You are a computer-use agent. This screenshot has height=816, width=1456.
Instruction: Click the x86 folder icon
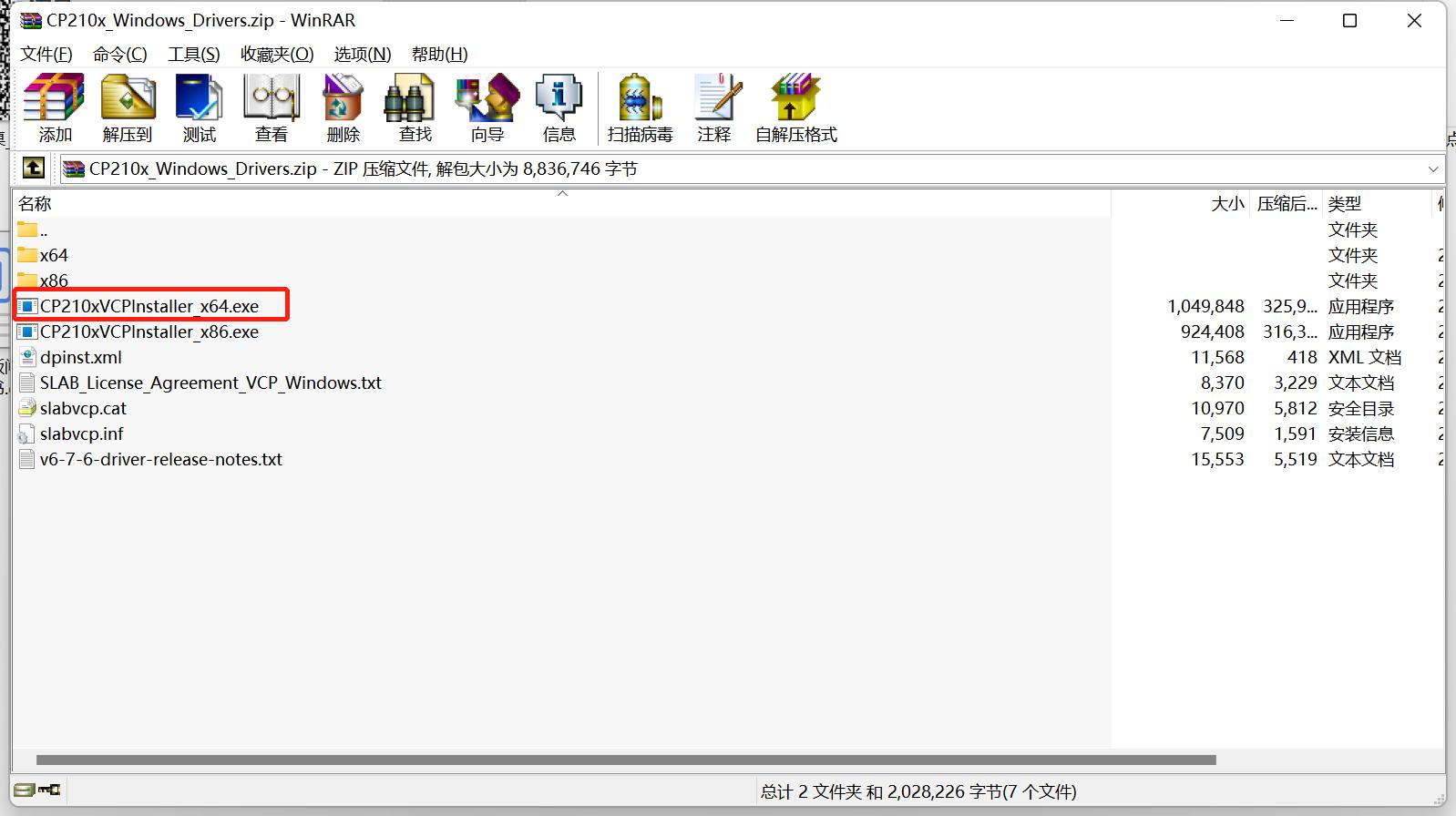point(27,280)
